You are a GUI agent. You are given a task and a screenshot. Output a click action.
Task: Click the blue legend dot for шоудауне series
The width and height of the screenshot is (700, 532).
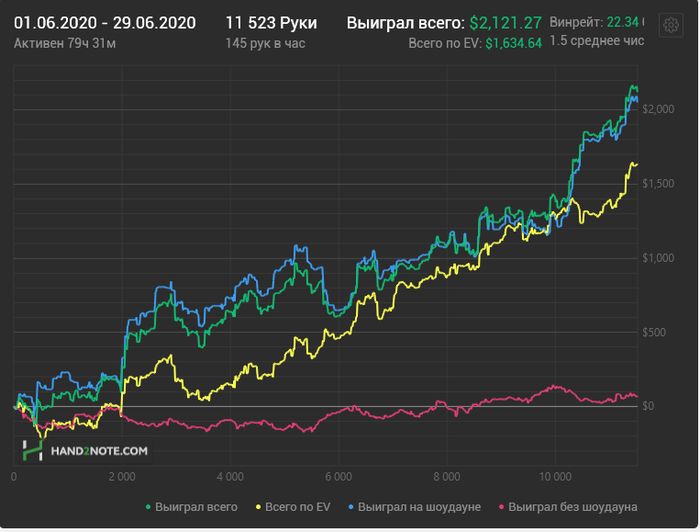click(x=350, y=507)
